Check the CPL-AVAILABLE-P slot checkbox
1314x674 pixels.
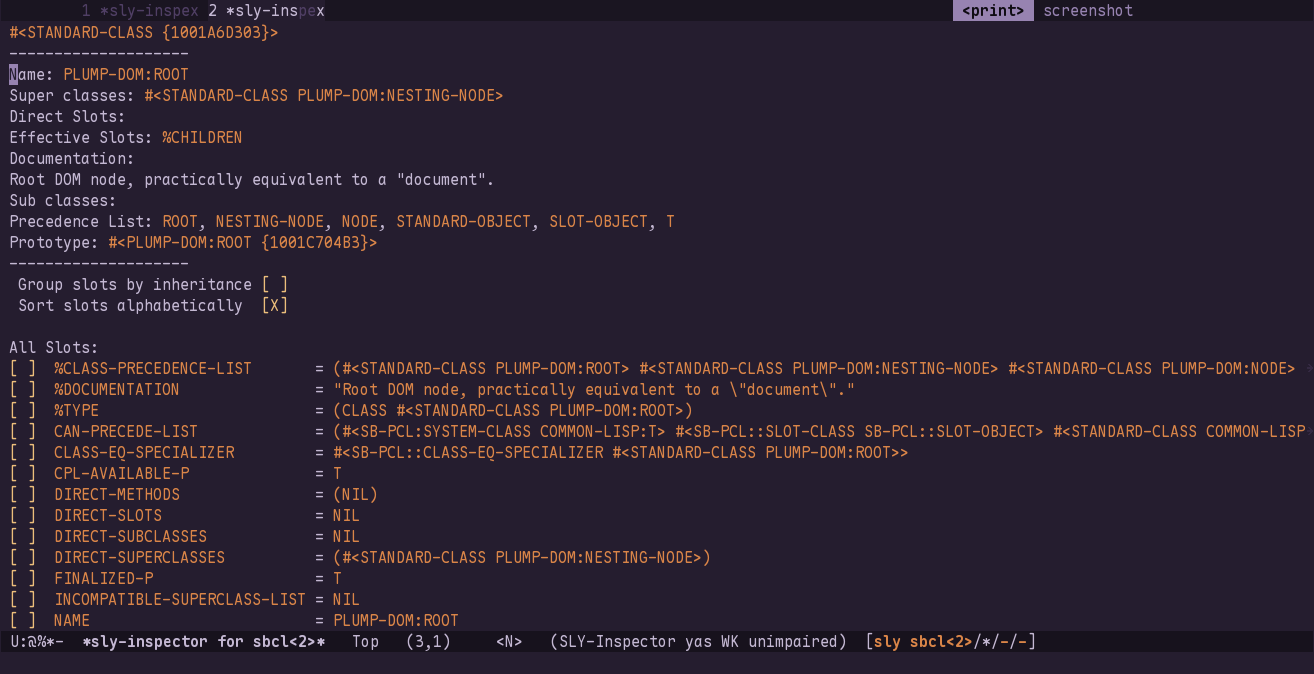point(23,474)
